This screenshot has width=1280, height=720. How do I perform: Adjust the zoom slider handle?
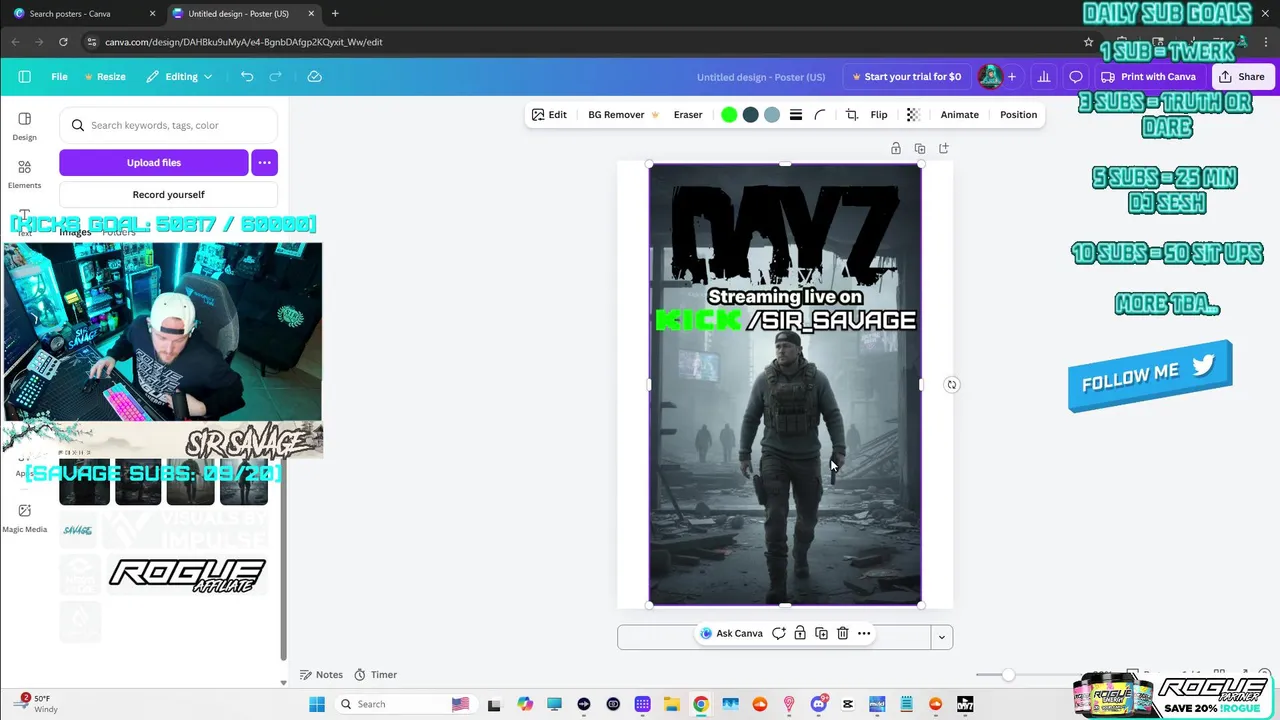[1008, 675]
